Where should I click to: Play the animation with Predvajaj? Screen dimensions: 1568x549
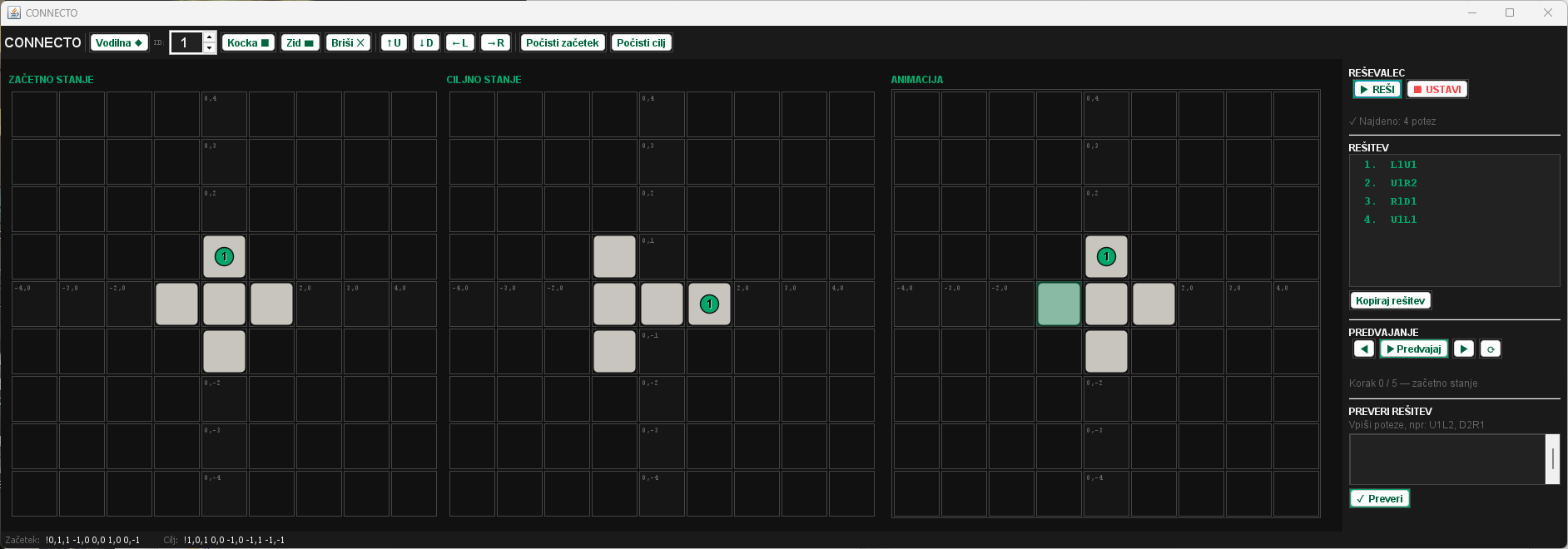[1414, 349]
